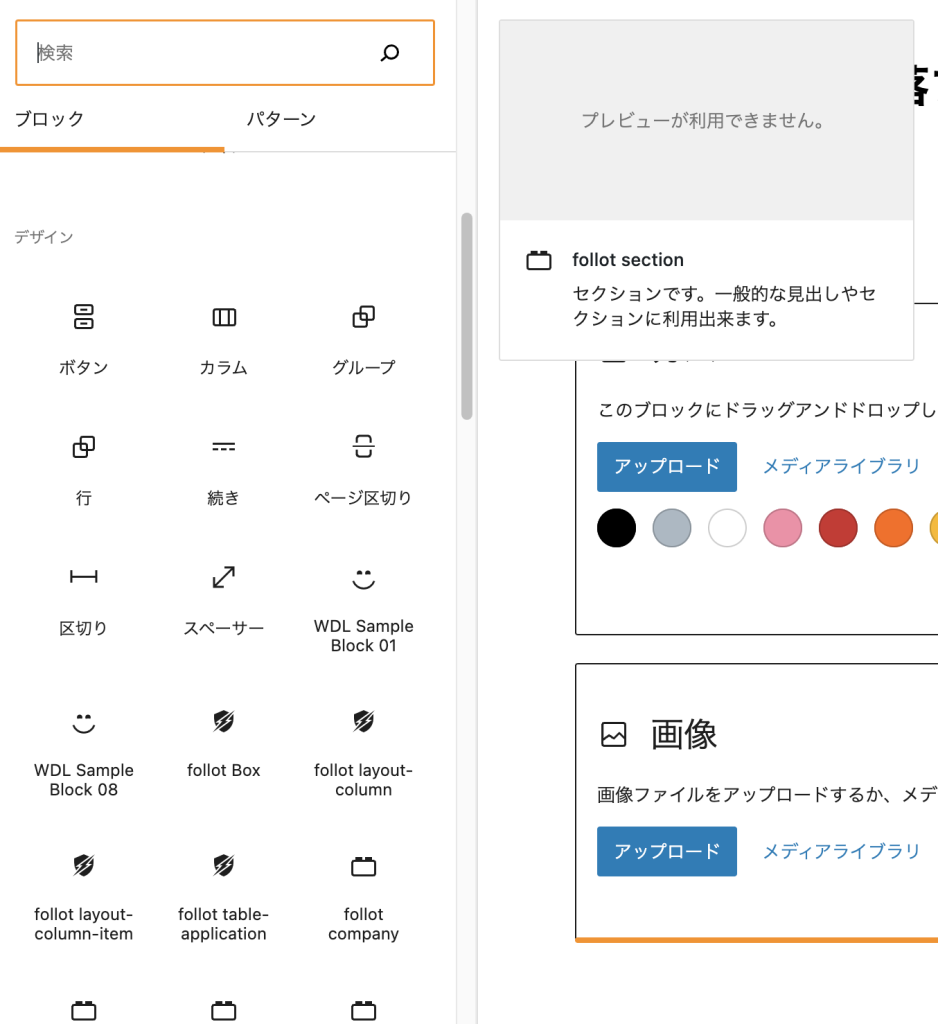The width and height of the screenshot is (938, 1024).
Task: Pick the black color swatch
Action: point(616,528)
